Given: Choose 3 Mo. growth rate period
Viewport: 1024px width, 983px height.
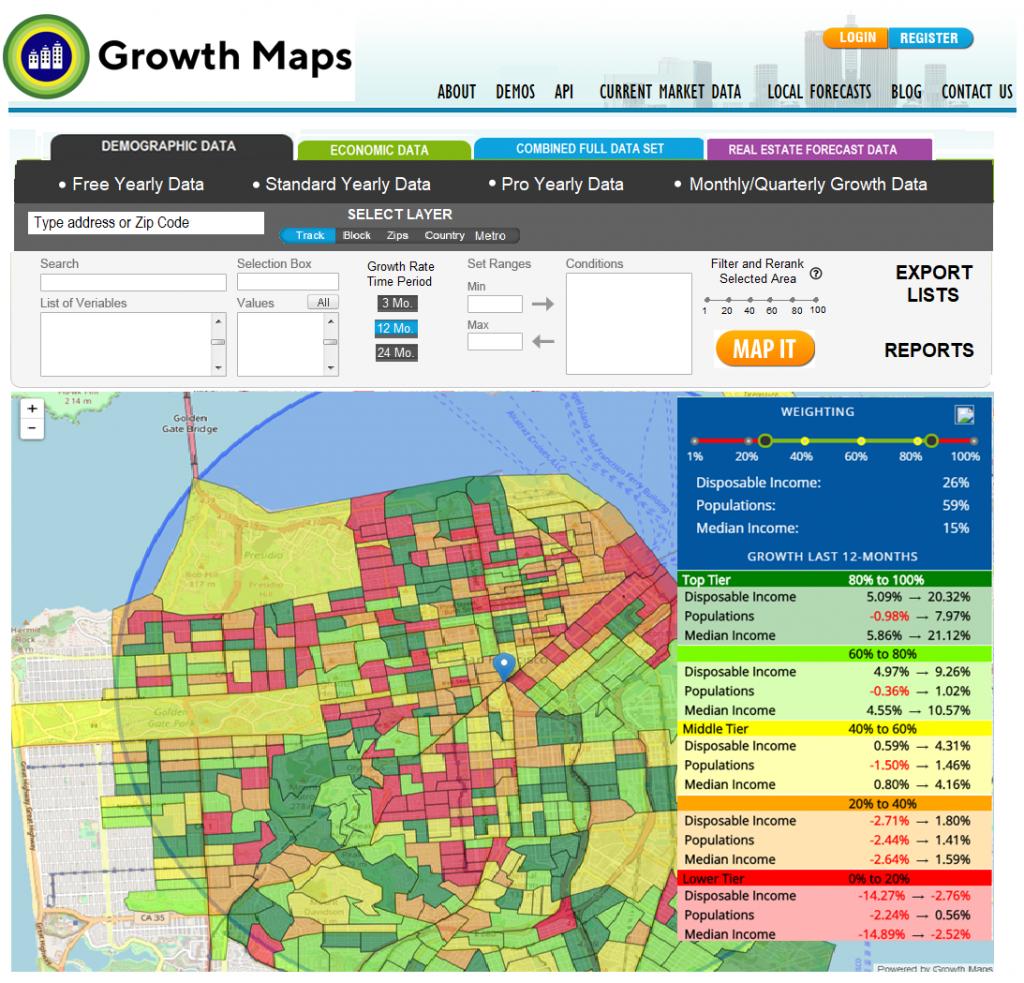Looking at the screenshot, I should (x=396, y=303).
